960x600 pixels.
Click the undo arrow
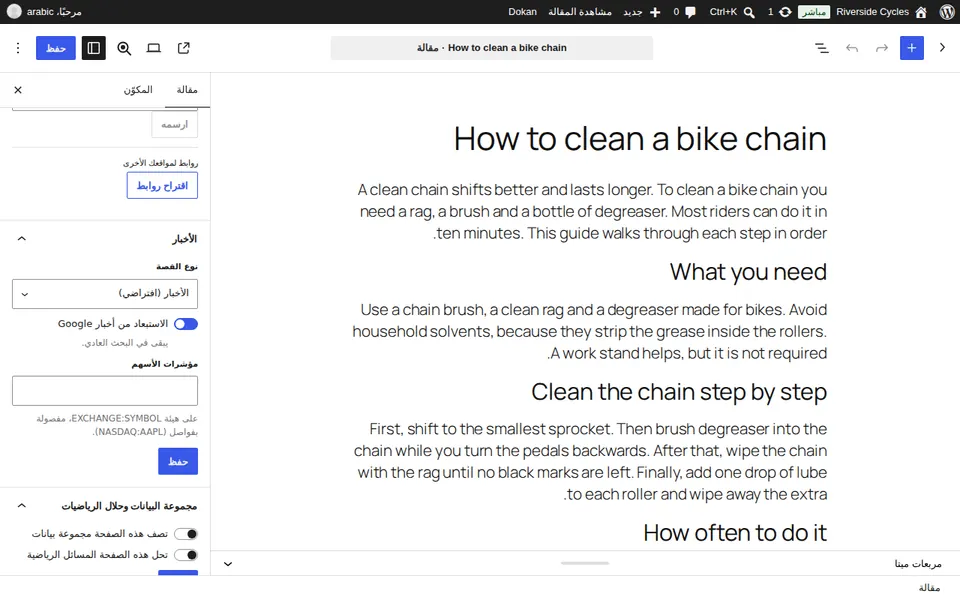tap(852, 48)
